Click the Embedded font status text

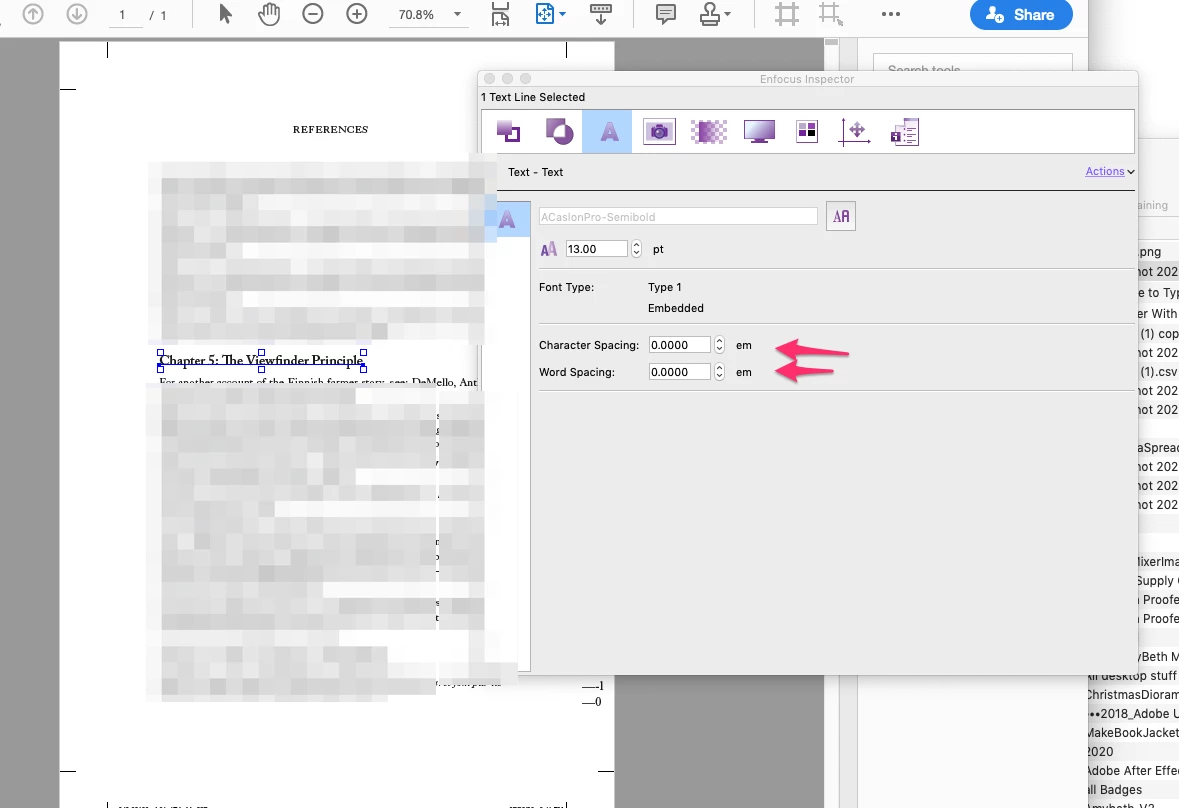[x=675, y=308]
